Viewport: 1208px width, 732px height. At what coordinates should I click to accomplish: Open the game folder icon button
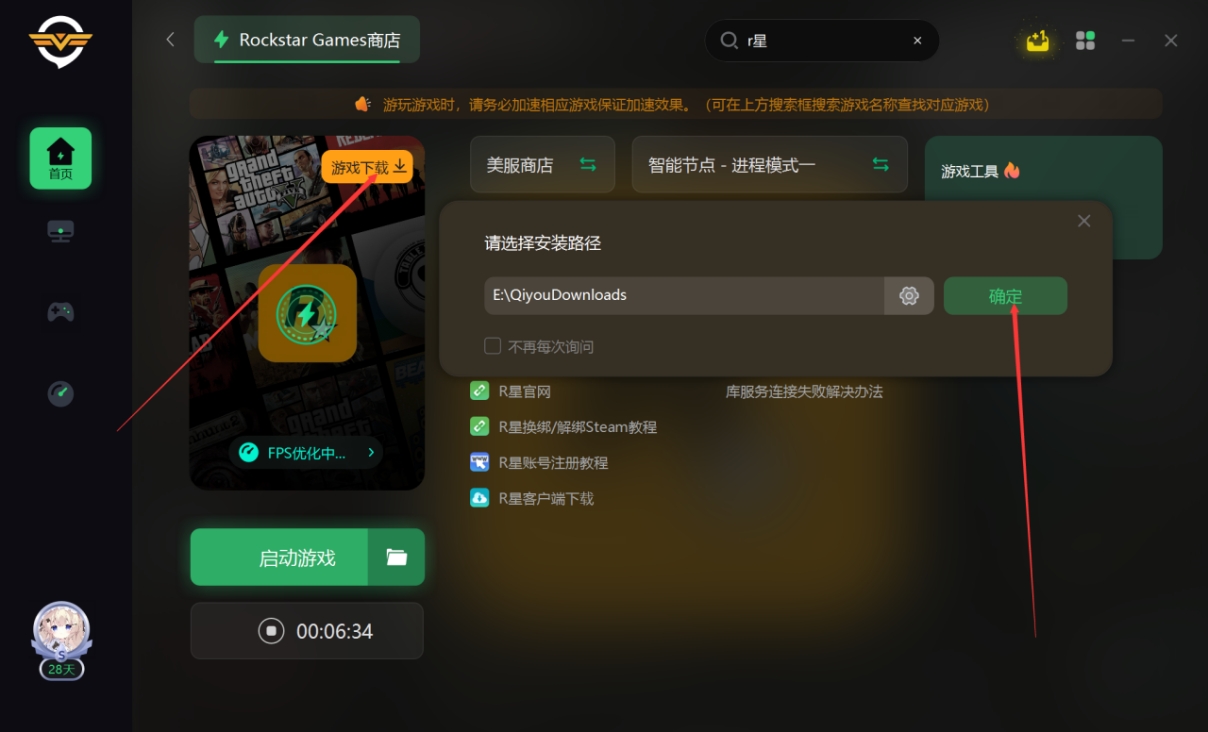397,557
